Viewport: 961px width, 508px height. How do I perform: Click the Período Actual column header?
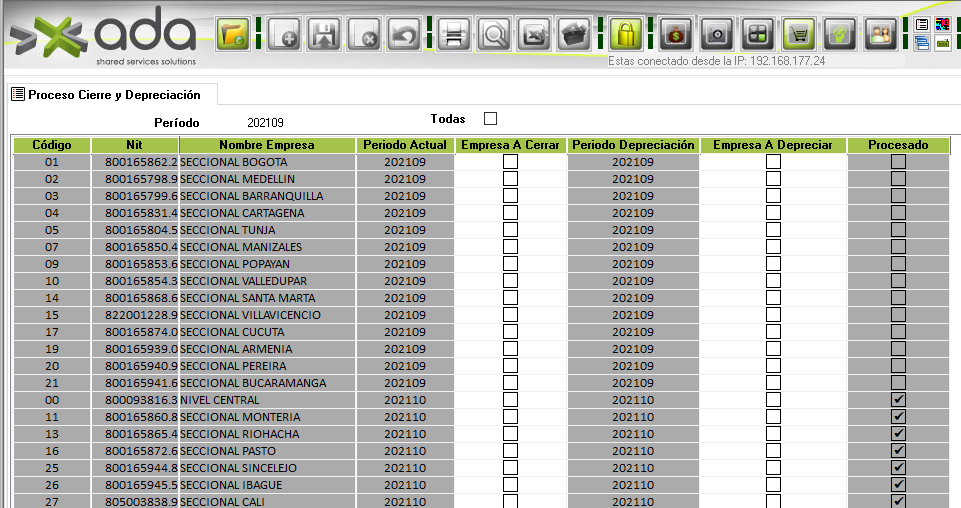click(405, 145)
